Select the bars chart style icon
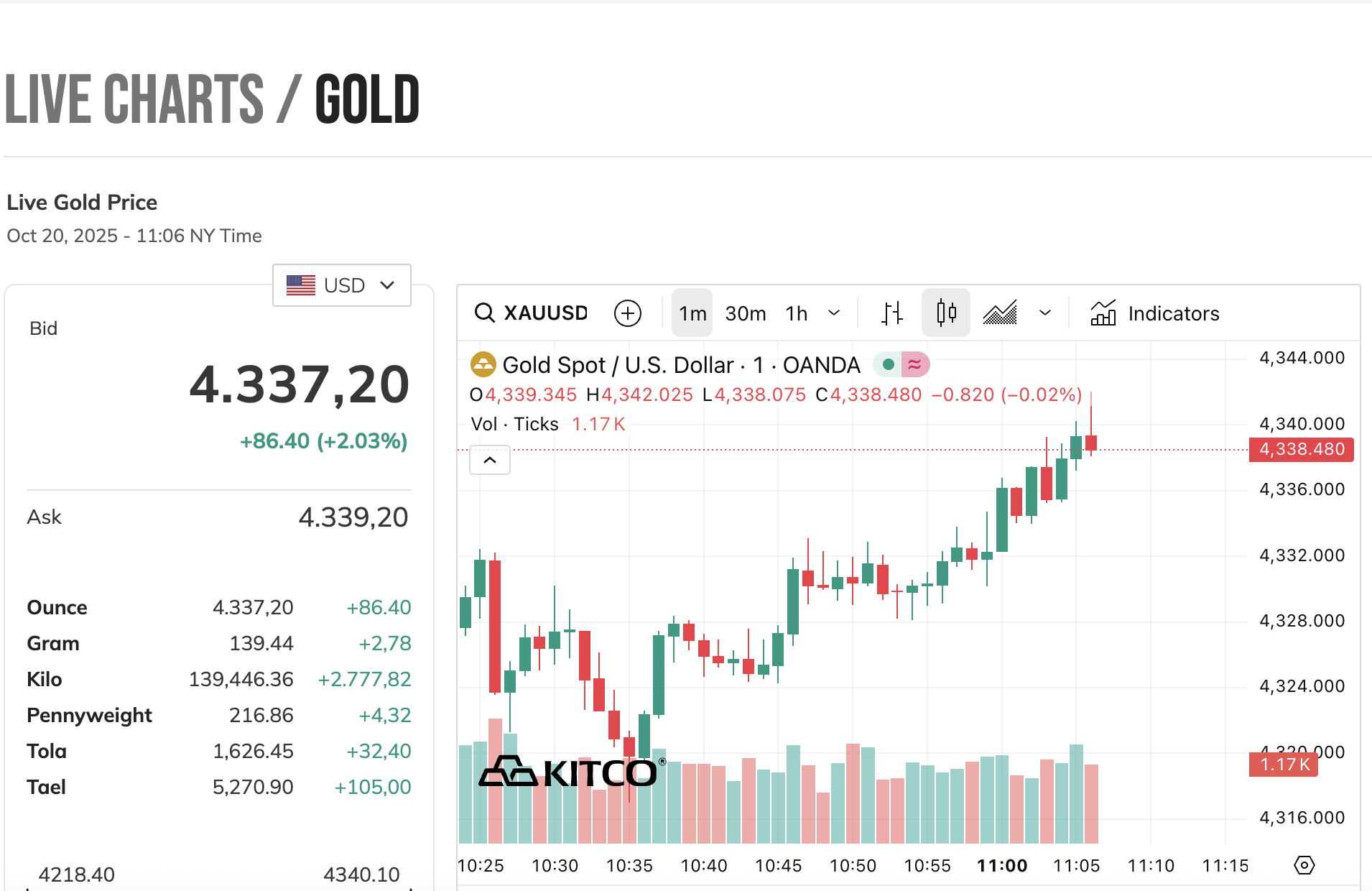The width and height of the screenshot is (1372, 891). 891,313
